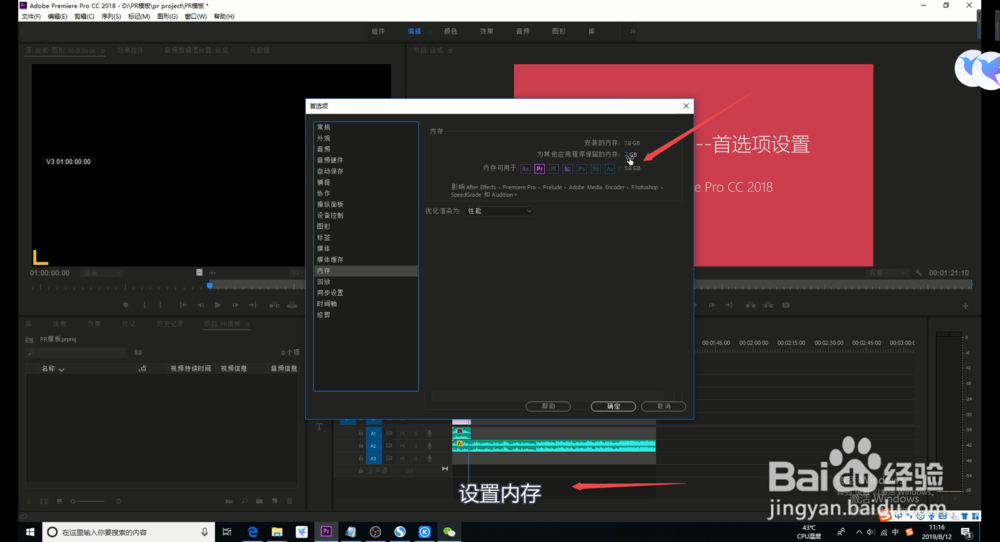This screenshot has height=542, width=1000.
Task: Select 媒体缓存 in the preferences list
Action: 330,260
